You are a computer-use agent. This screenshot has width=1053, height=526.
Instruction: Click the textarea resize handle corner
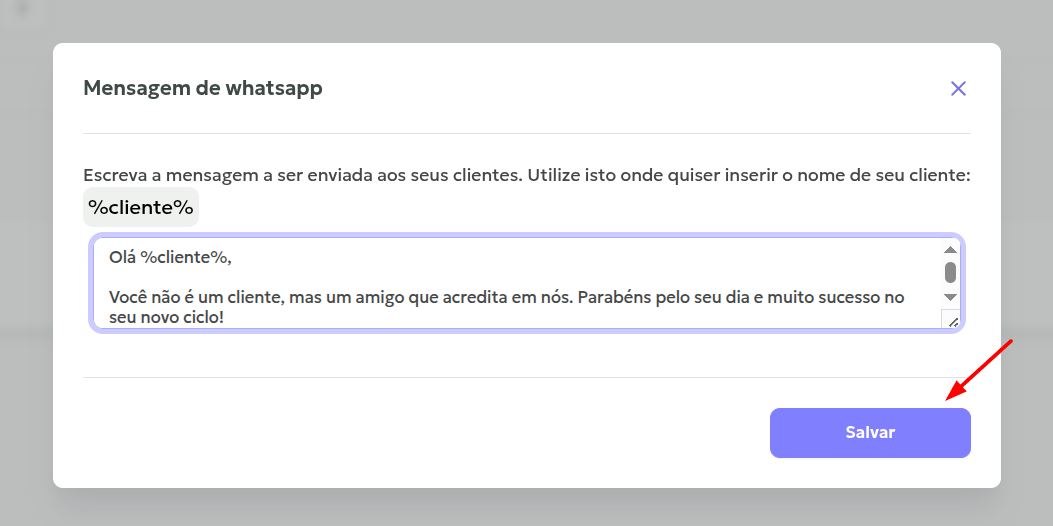click(x=951, y=320)
